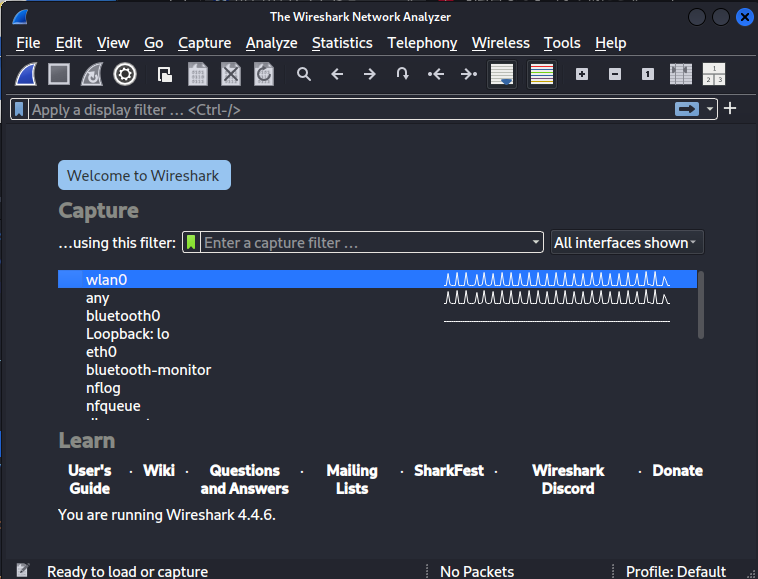The width and height of the screenshot is (758, 579).
Task: Go to last packet icon
Action: [468, 74]
